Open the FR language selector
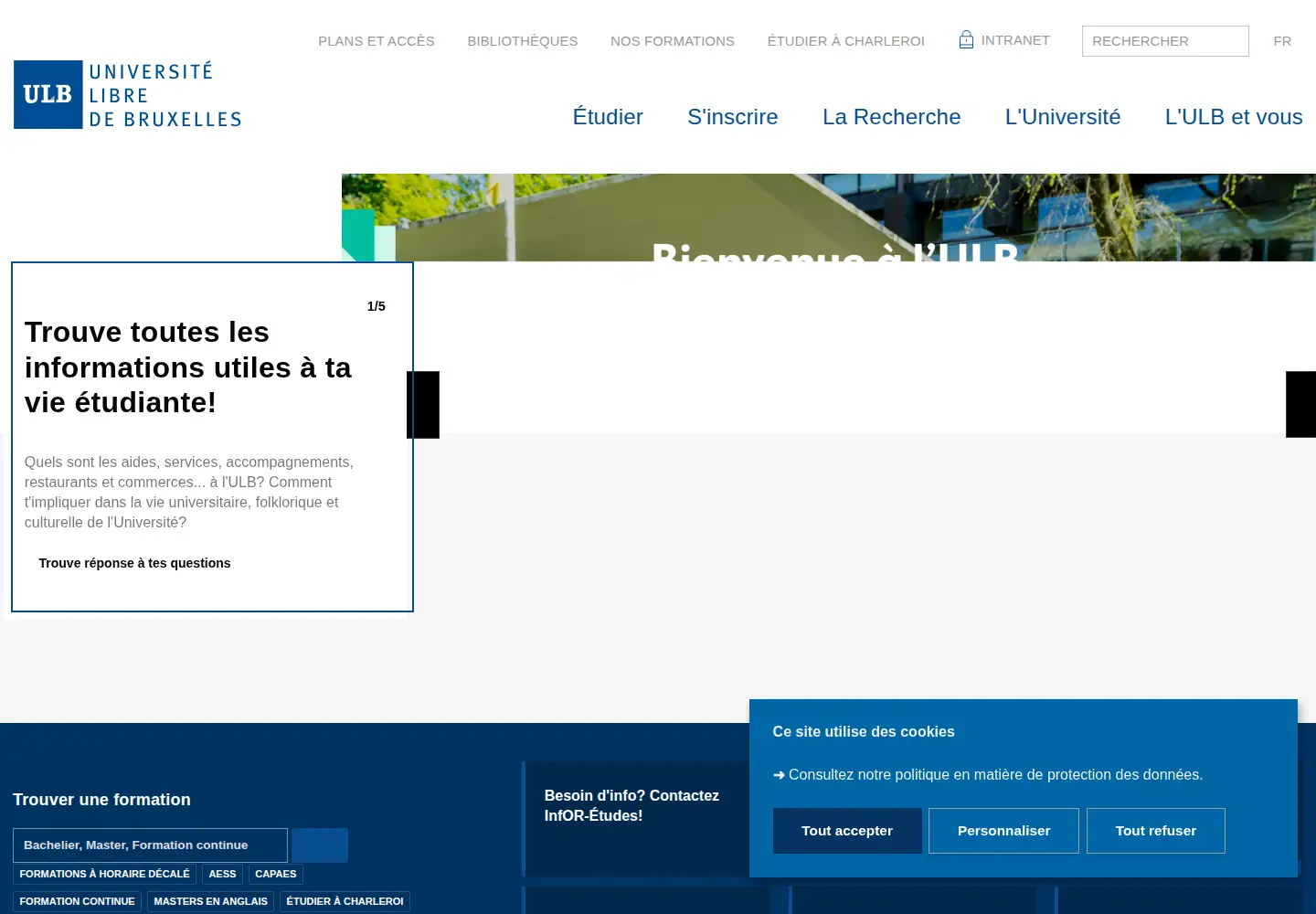Image resolution: width=1316 pixels, height=914 pixels. pyautogui.click(x=1282, y=41)
